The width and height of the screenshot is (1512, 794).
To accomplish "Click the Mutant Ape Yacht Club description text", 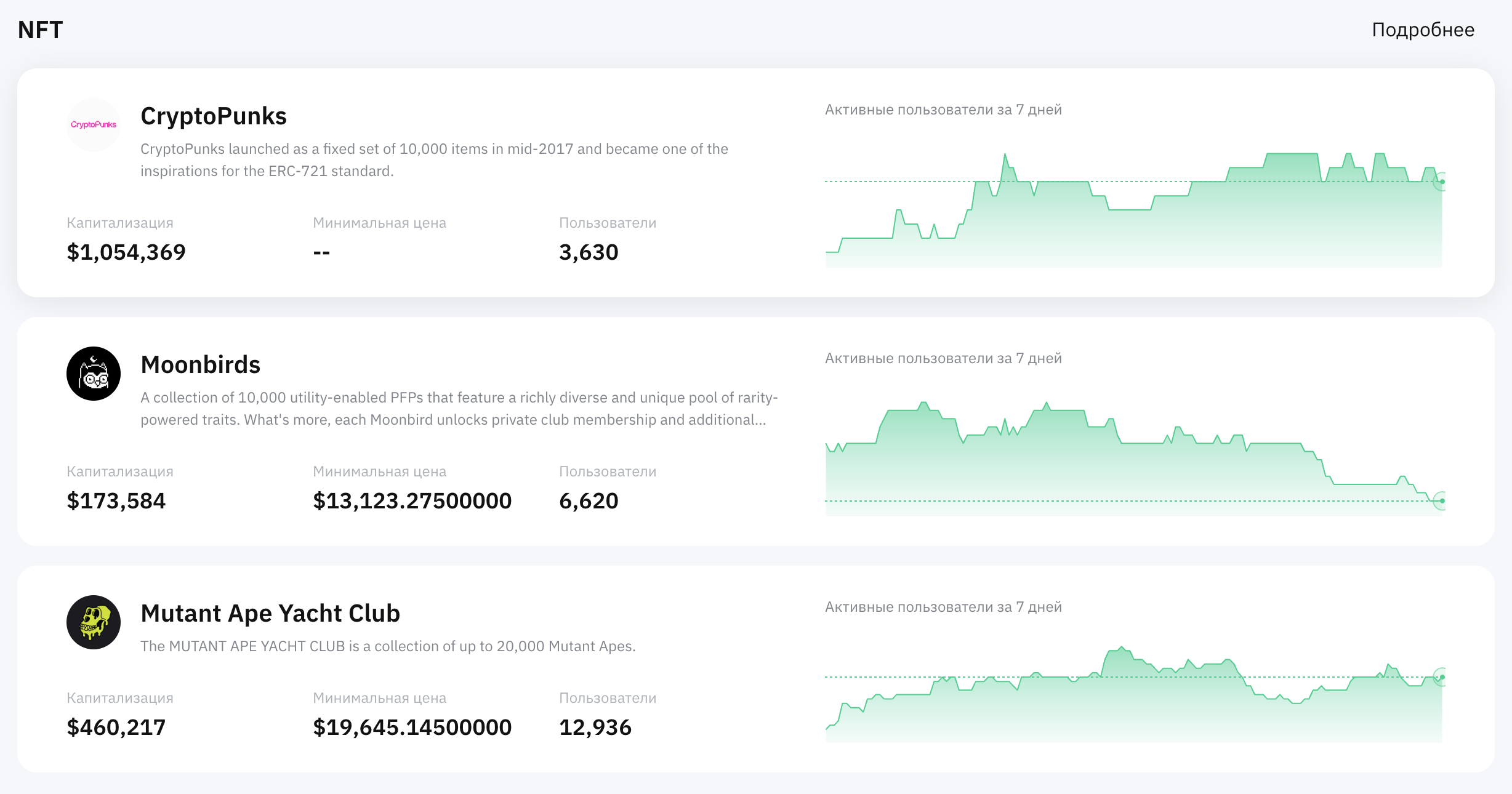I will click(x=388, y=646).
